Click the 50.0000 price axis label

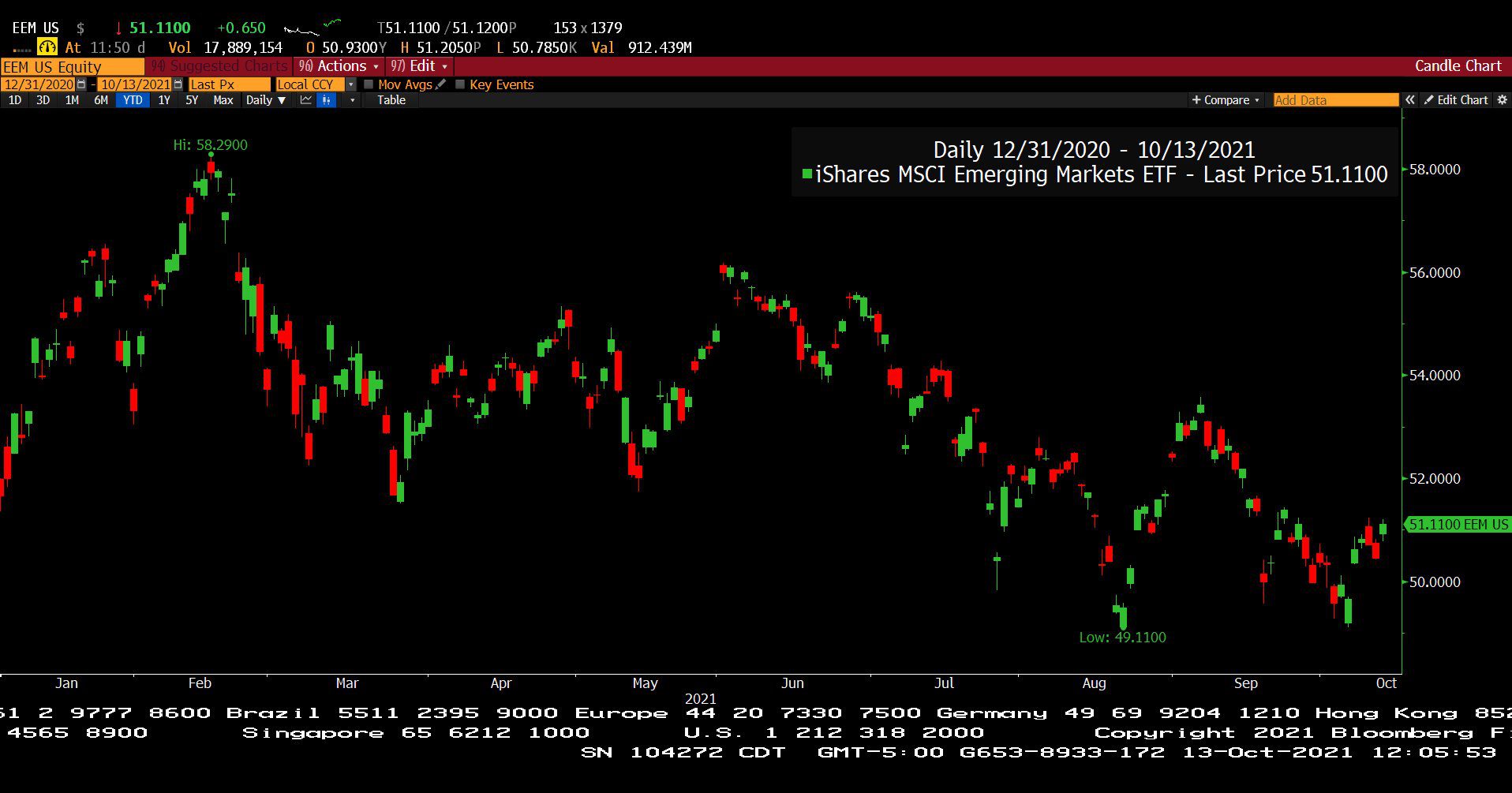pyautogui.click(x=1435, y=582)
